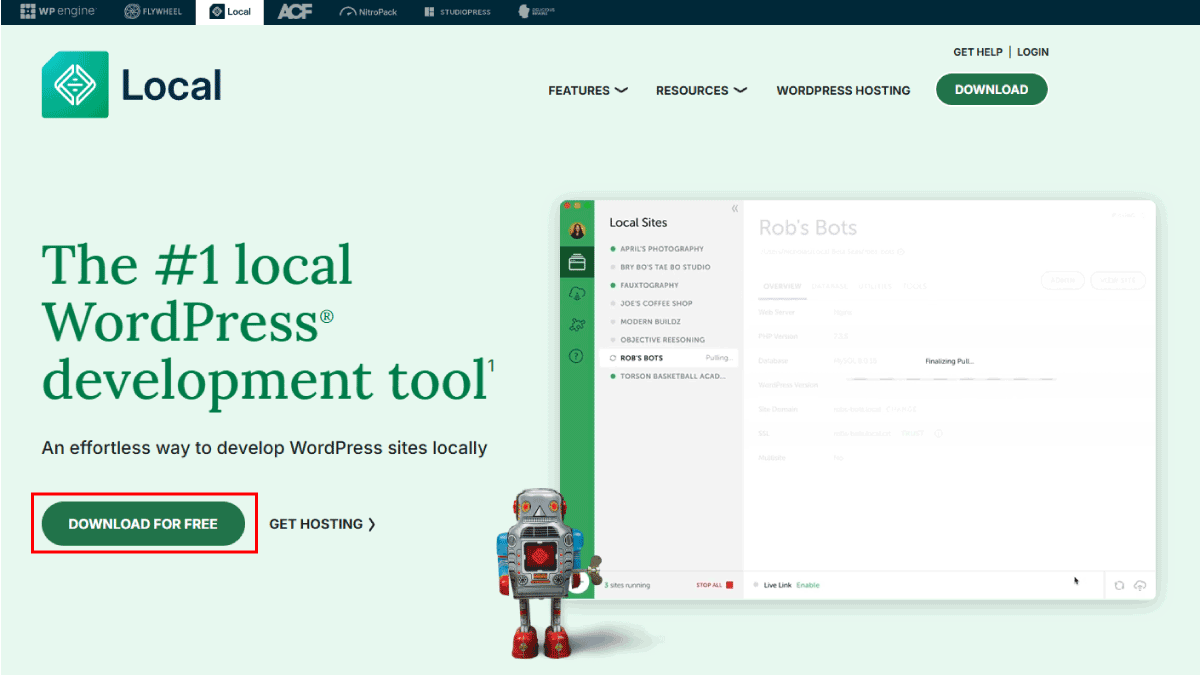This screenshot has width=1200, height=675.
Task: Go to Flywheel in top bar
Action: [x=153, y=12]
